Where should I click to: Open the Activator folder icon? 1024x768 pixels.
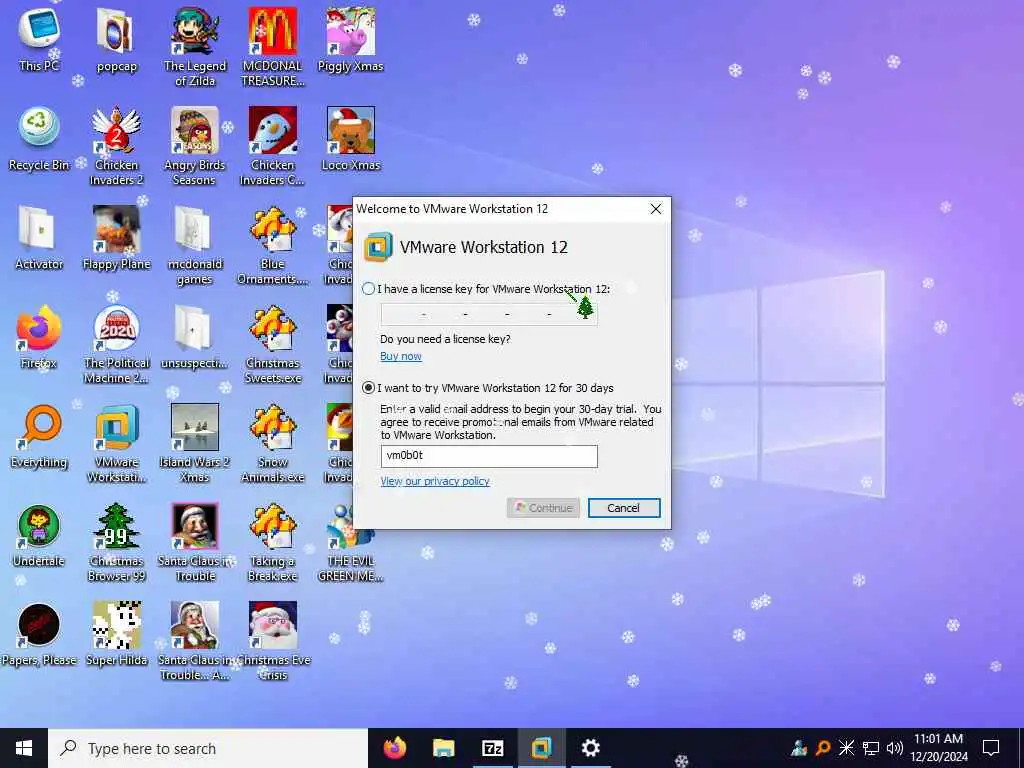click(39, 239)
